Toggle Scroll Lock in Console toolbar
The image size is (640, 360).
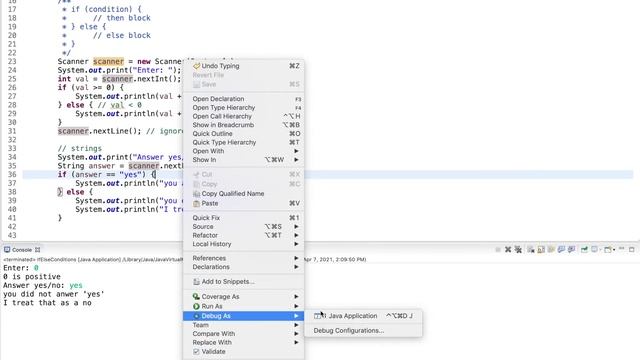pos(541,249)
